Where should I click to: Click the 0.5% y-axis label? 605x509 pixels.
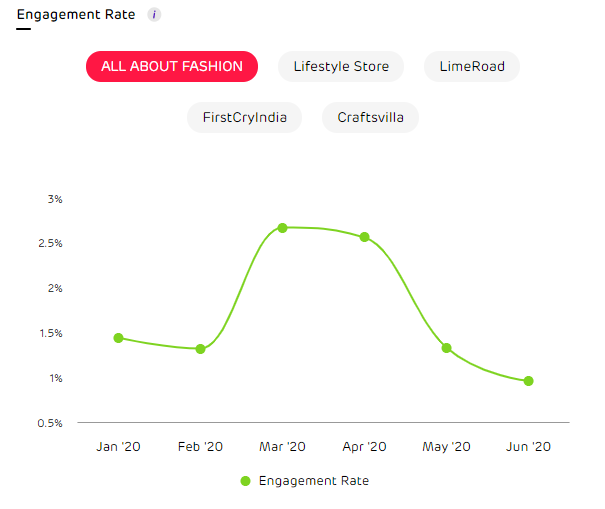pos(51,423)
